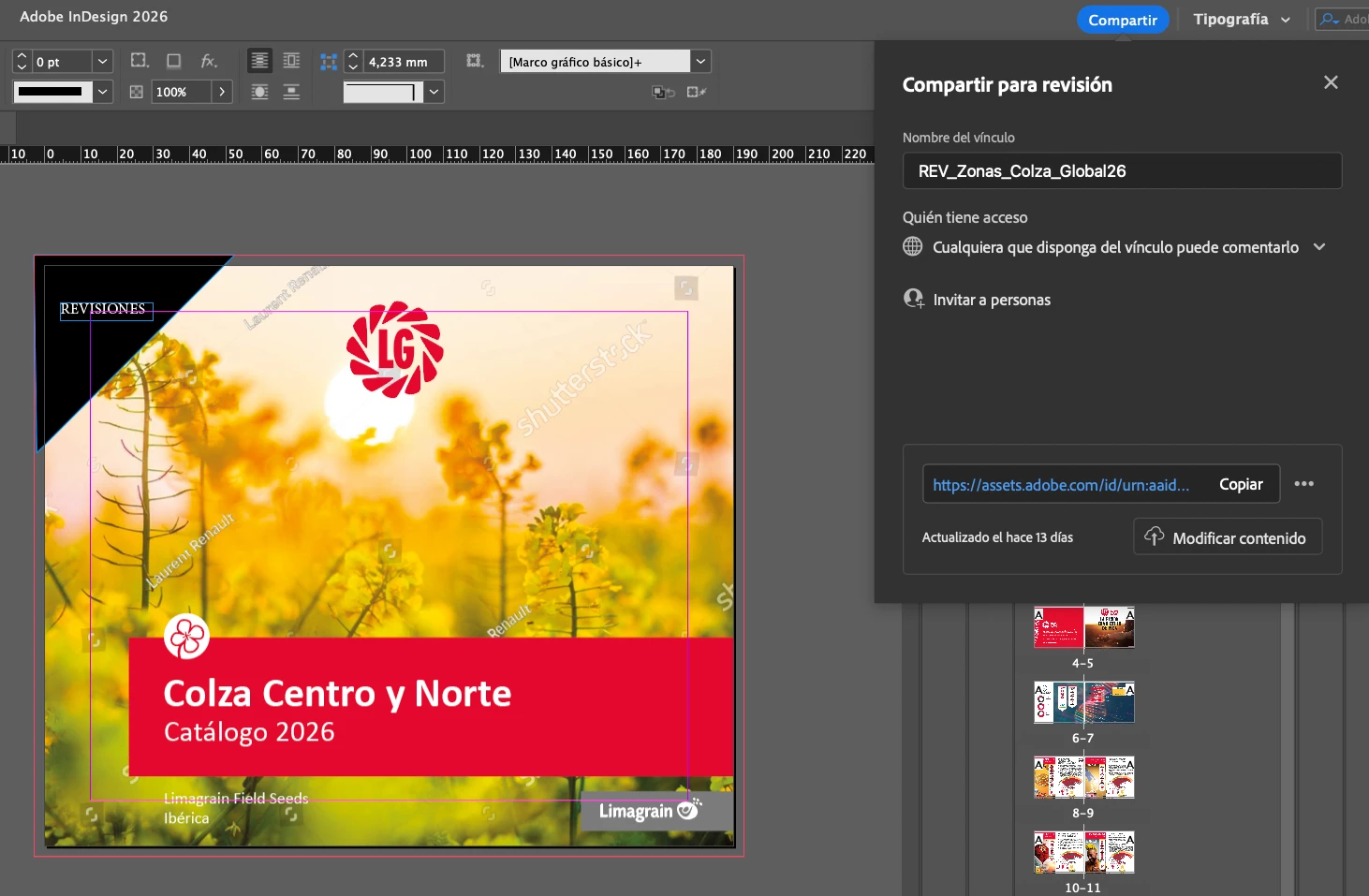Click the Copiar button

pos(1241,484)
